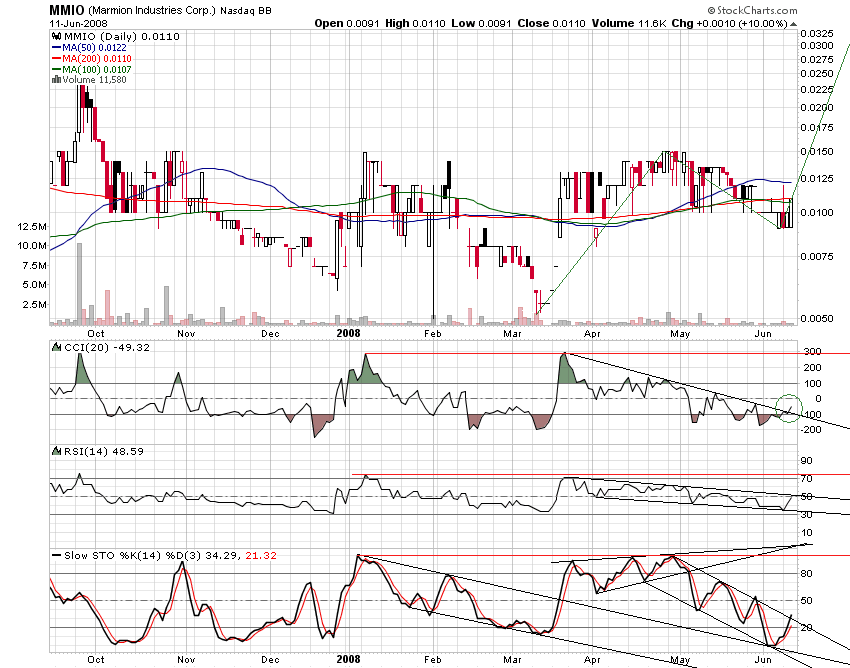The image size is (850, 668).
Task: Click the 0.0125 price axis label
Action: [x=818, y=178]
